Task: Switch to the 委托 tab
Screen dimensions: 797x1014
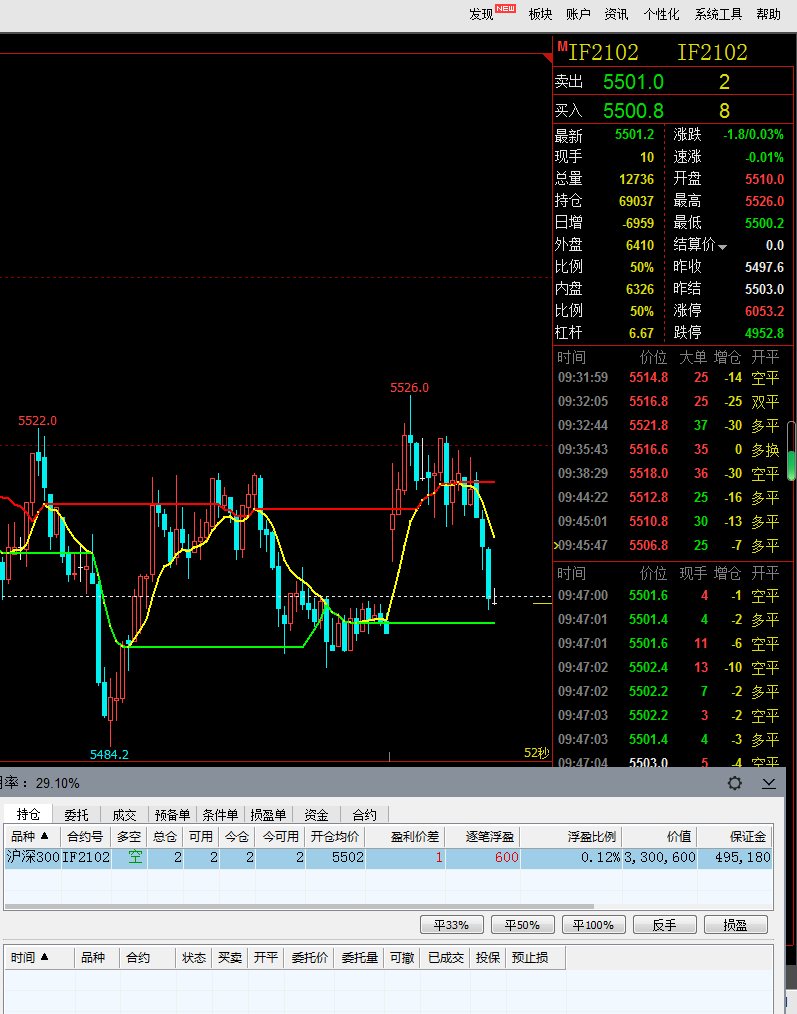Action: click(x=76, y=815)
